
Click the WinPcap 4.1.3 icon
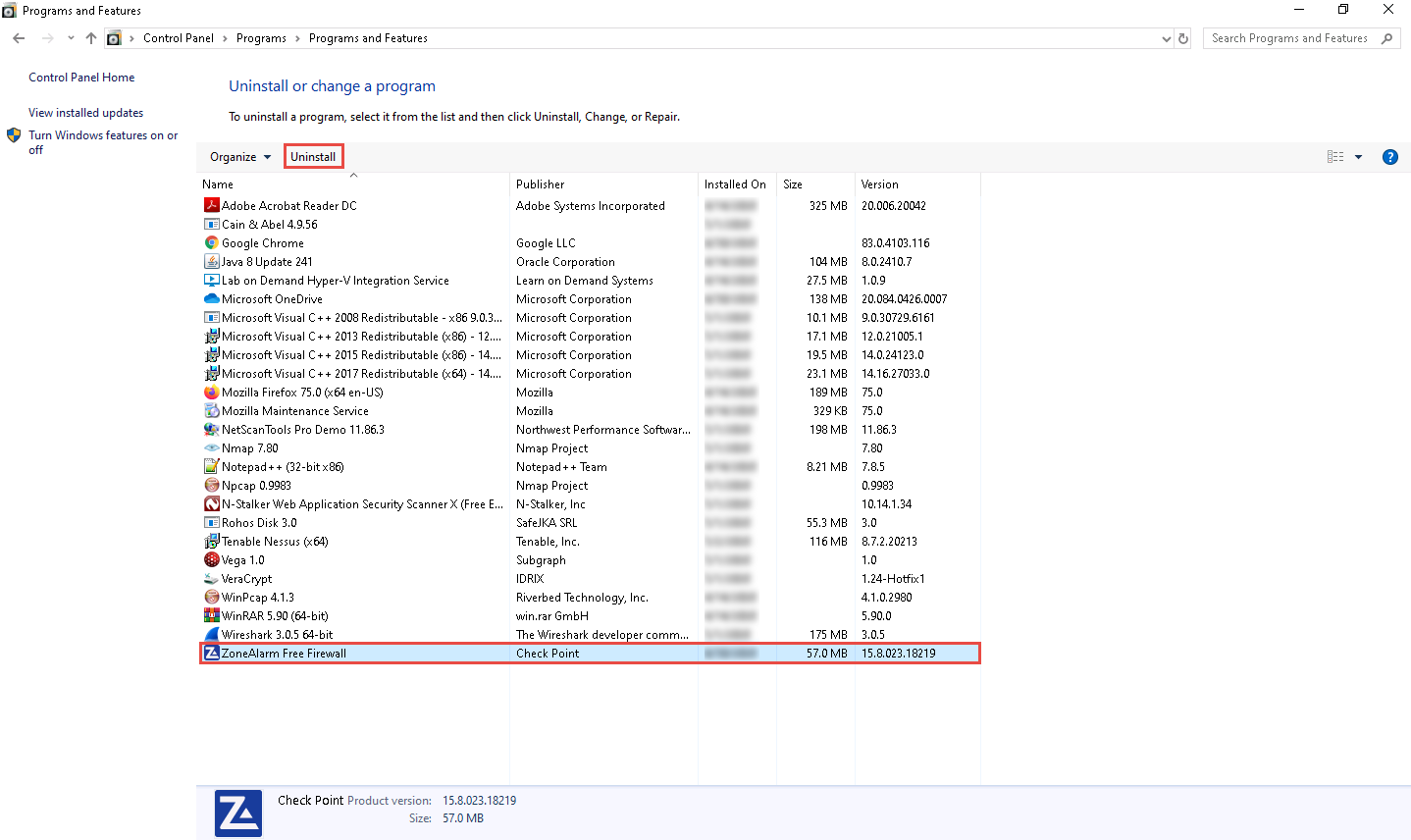(211, 597)
